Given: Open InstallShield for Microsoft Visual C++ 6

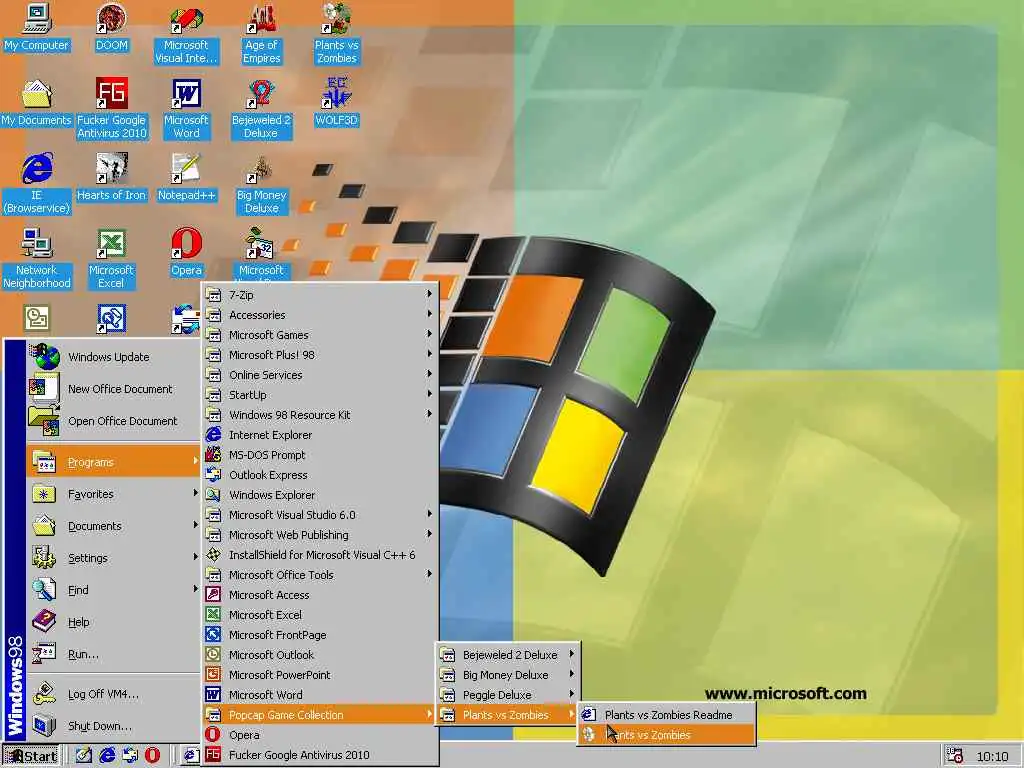Looking at the screenshot, I should tap(319, 555).
